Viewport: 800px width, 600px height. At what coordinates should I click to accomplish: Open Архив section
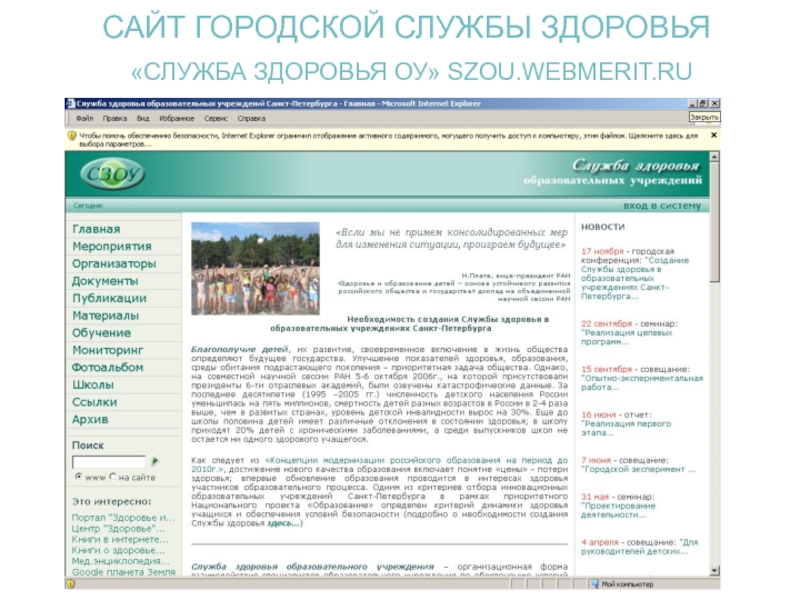coord(90,419)
